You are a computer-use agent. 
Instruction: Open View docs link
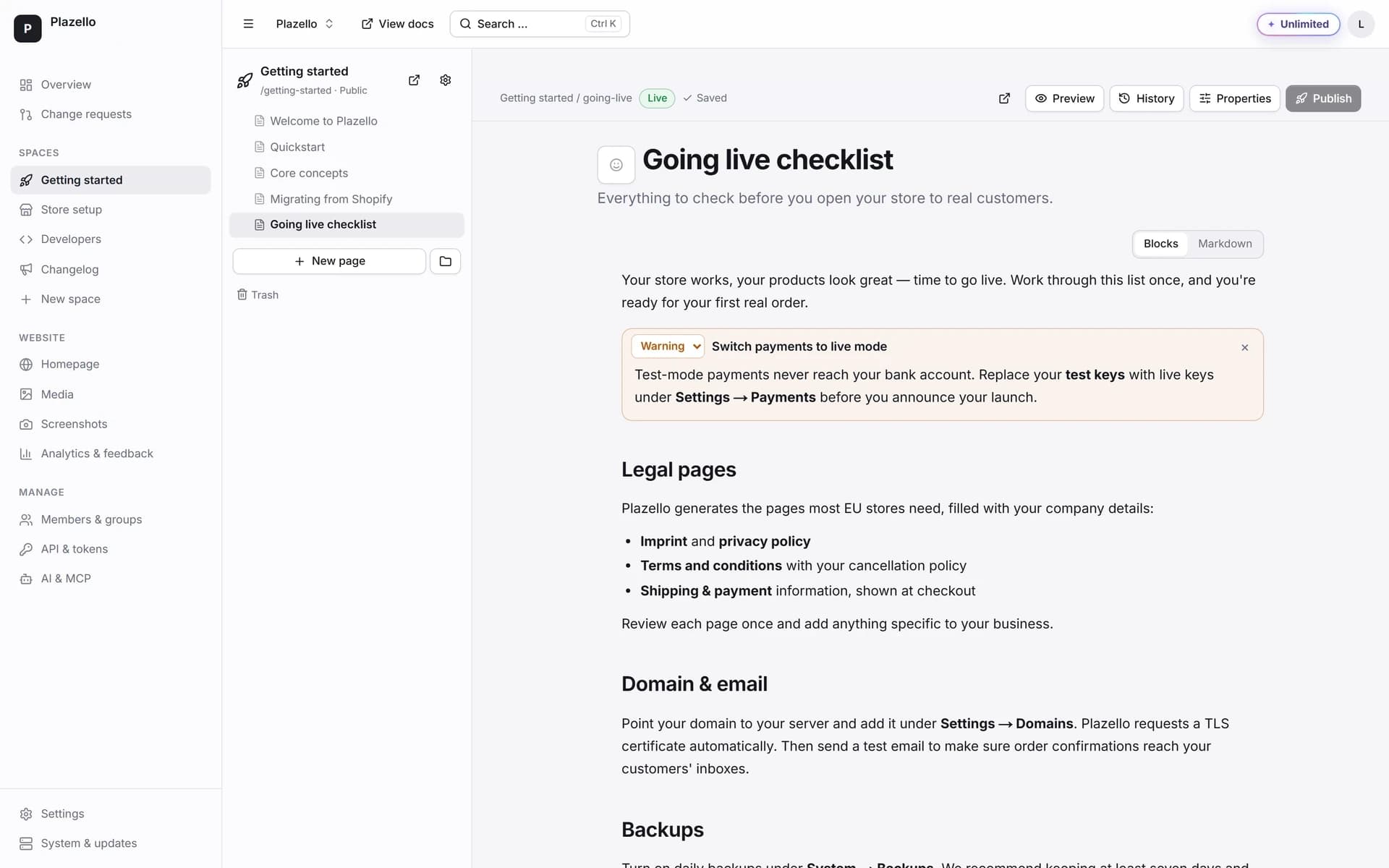(398, 24)
